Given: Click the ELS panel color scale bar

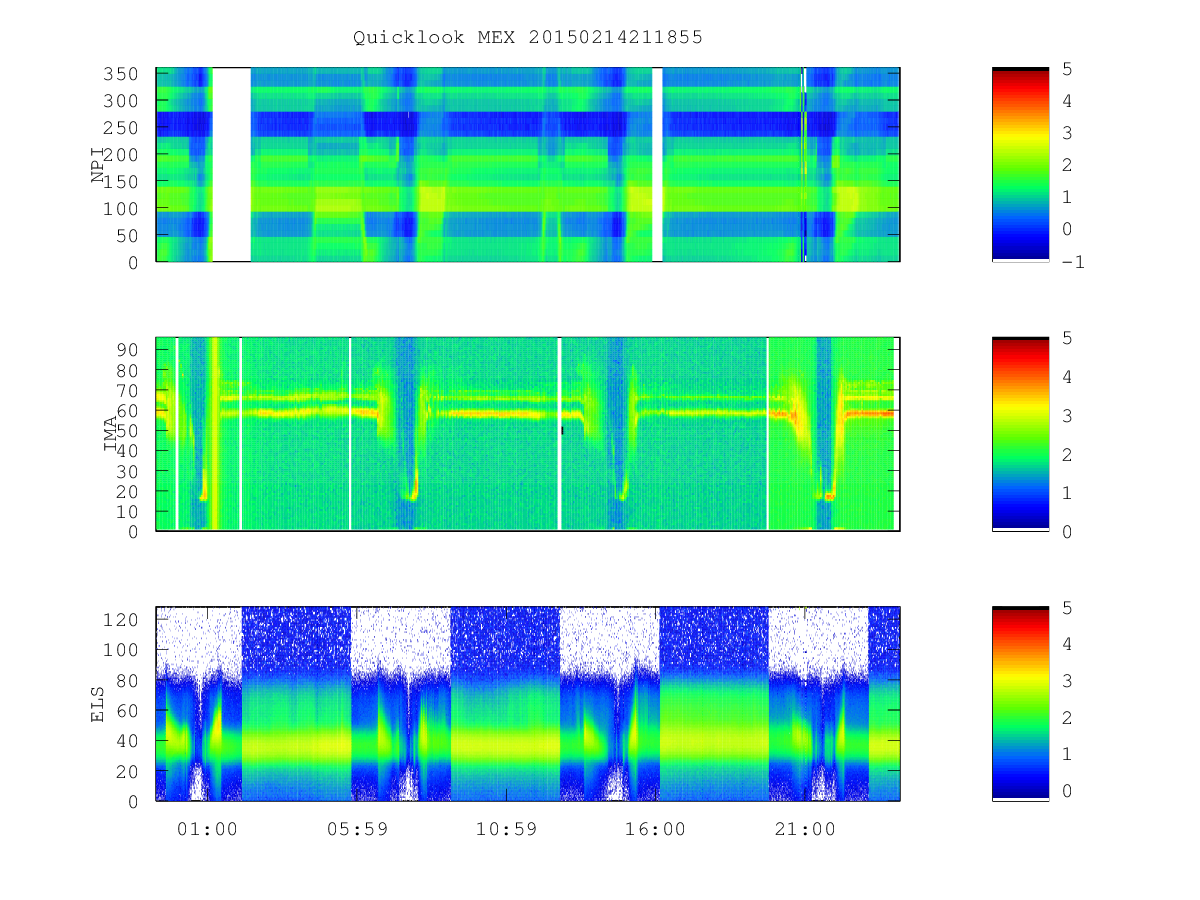Looking at the screenshot, I should 1020,703.
